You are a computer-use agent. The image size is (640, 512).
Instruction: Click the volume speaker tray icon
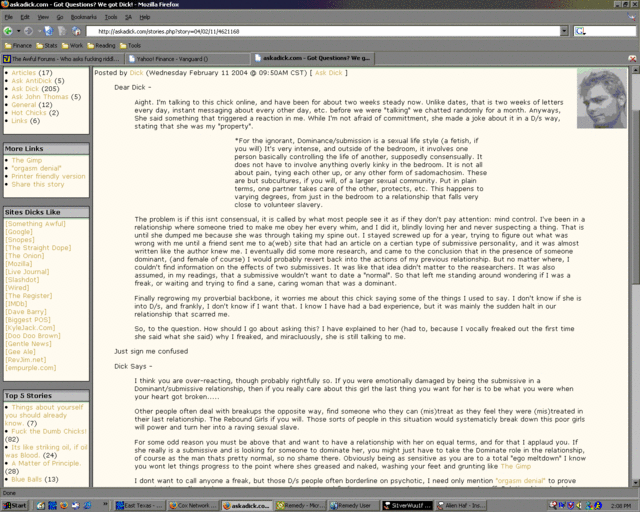tap(579, 505)
